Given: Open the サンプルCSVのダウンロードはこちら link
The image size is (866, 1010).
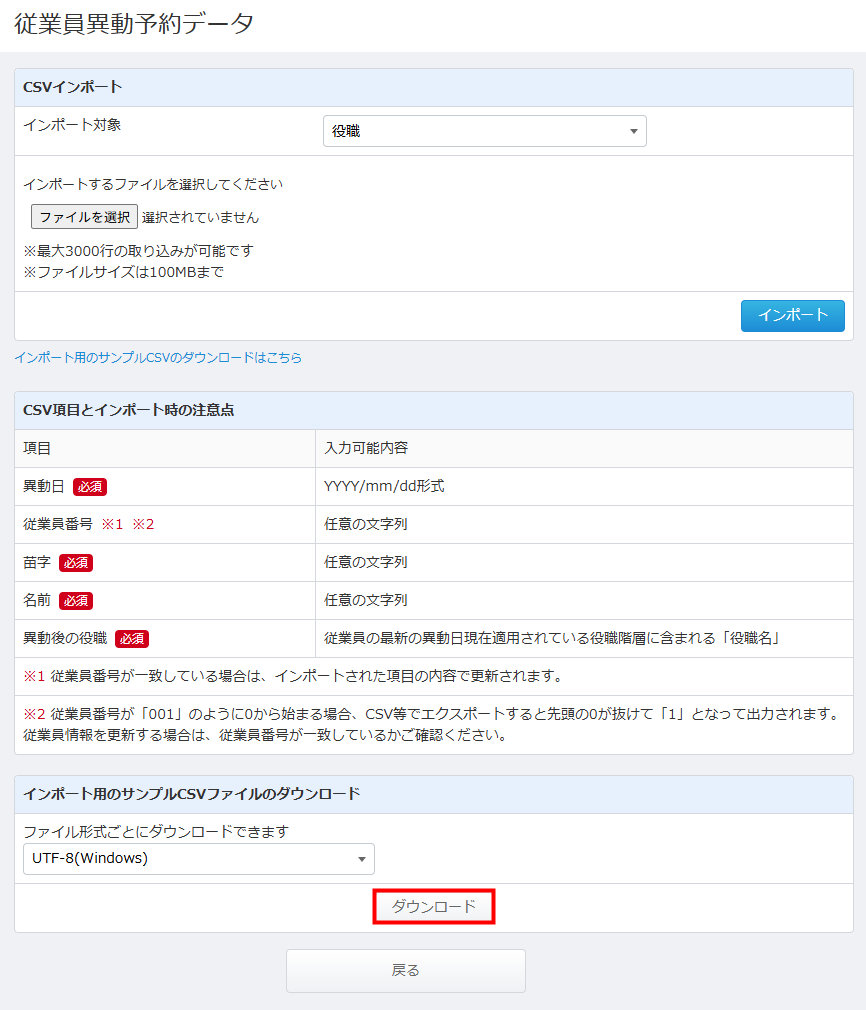Looking at the screenshot, I should 158,357.
